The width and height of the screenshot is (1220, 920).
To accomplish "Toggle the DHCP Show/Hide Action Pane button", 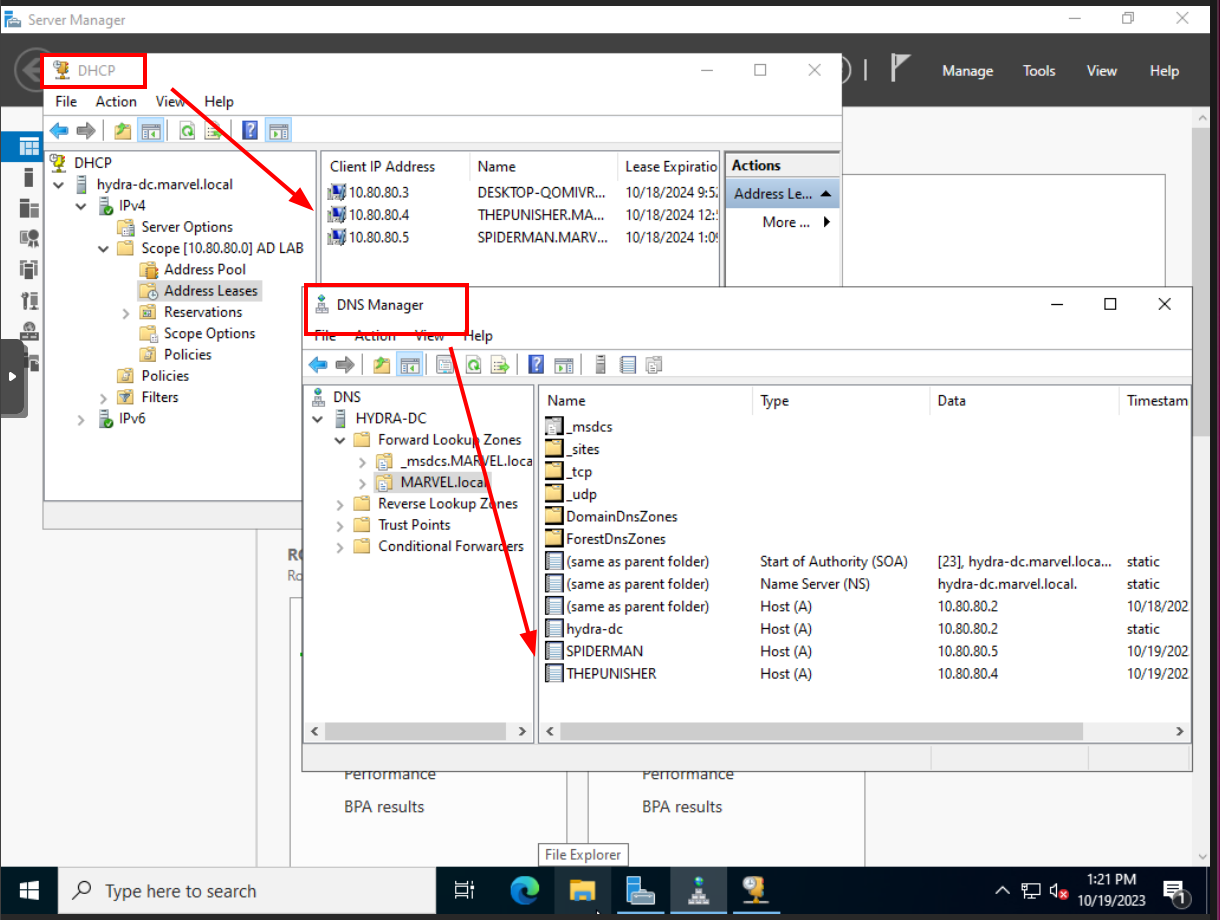I will [279, 130].
